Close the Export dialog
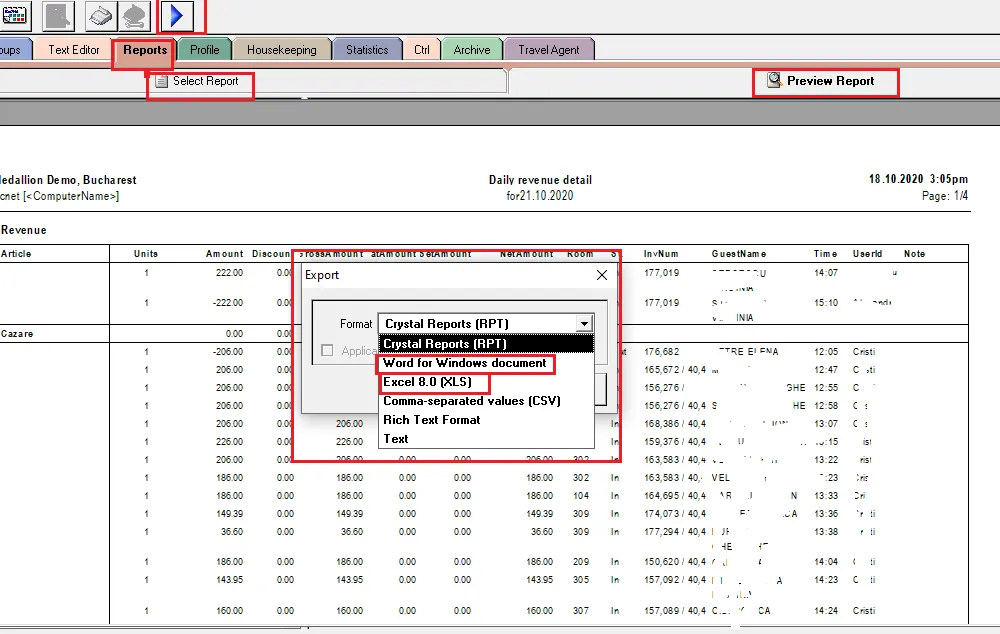Image resolution: width=1000 pixels, height=634 pixels. [601, 275]
